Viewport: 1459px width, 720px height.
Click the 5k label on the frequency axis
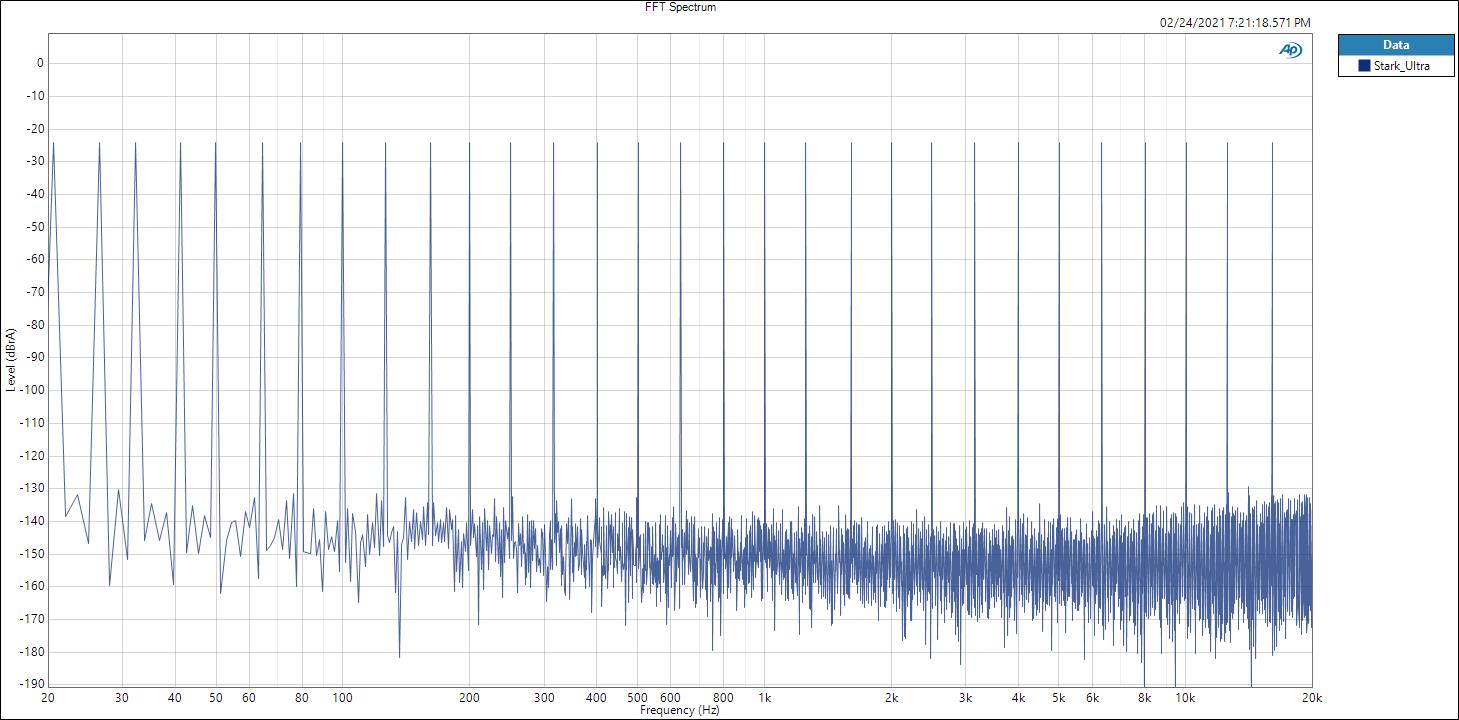coord(1059,698)
